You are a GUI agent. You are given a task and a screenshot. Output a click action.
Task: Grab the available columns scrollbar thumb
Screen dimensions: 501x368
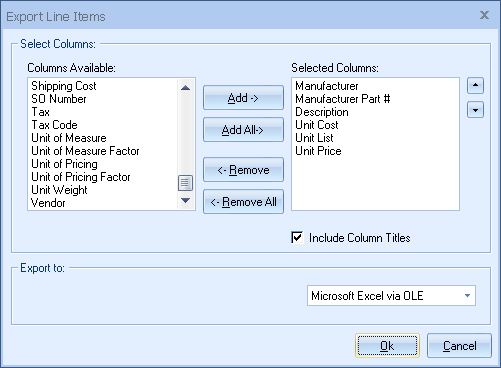185,183
